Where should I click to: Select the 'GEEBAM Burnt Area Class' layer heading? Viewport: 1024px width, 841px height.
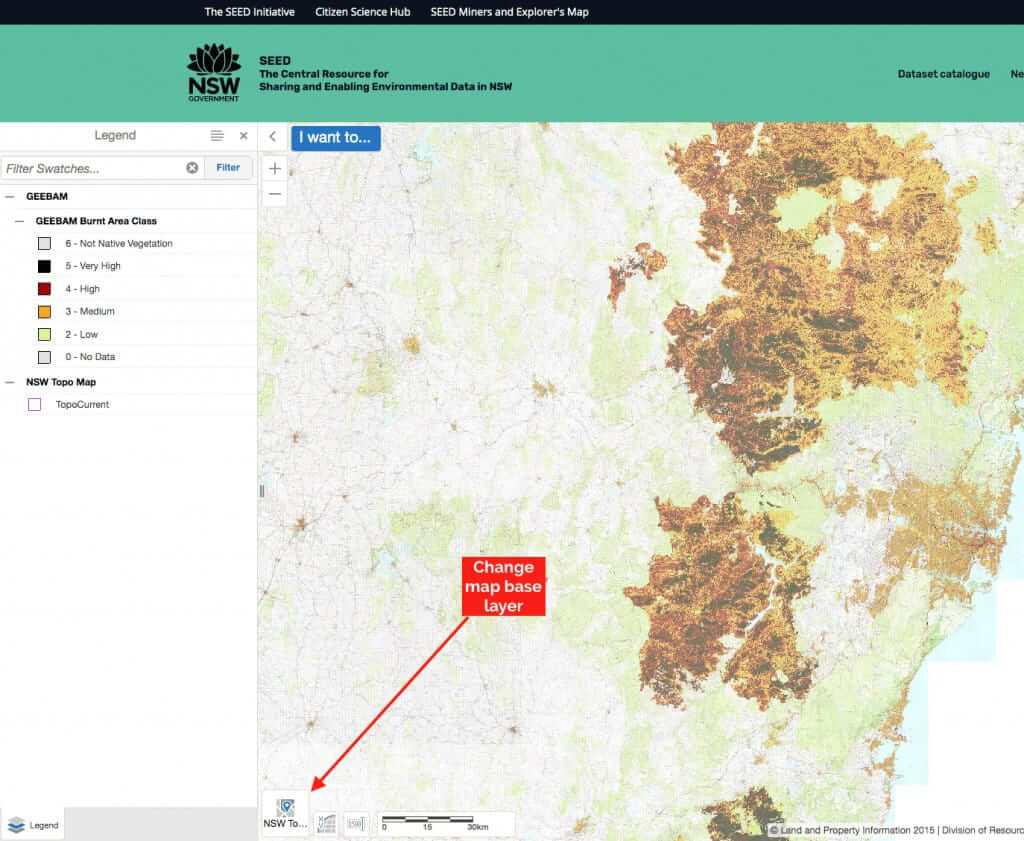(96, 221)
